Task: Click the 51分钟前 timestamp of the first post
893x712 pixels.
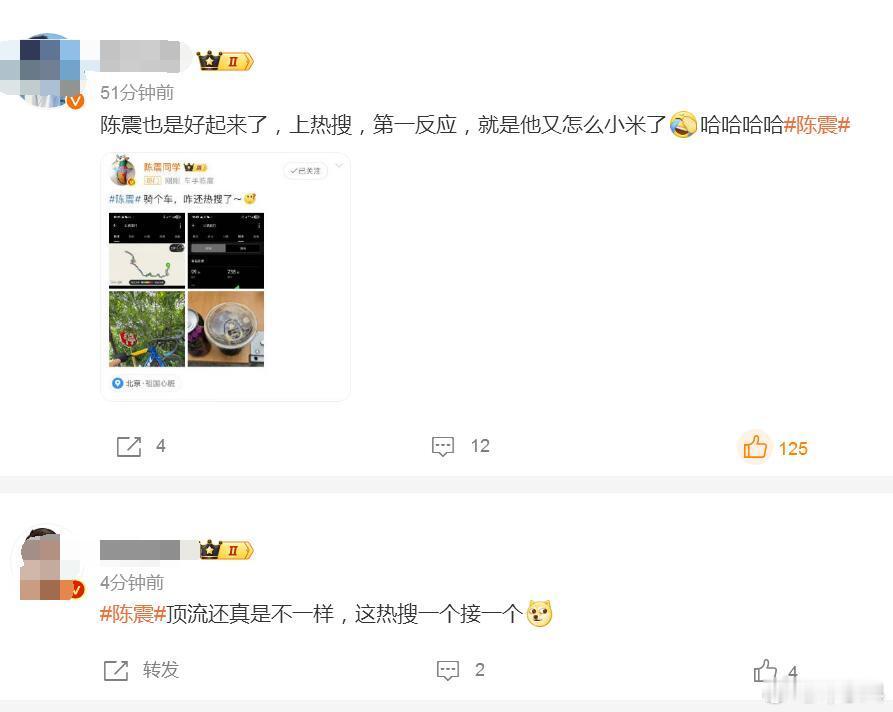Action: pyautogui.click(x=137, y=93)
